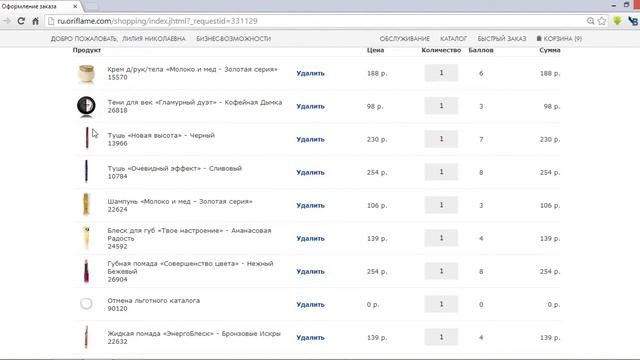Edit quantity for shampoo 22624
This screenshot has height=360, width=640.
(x=441, y=205)
